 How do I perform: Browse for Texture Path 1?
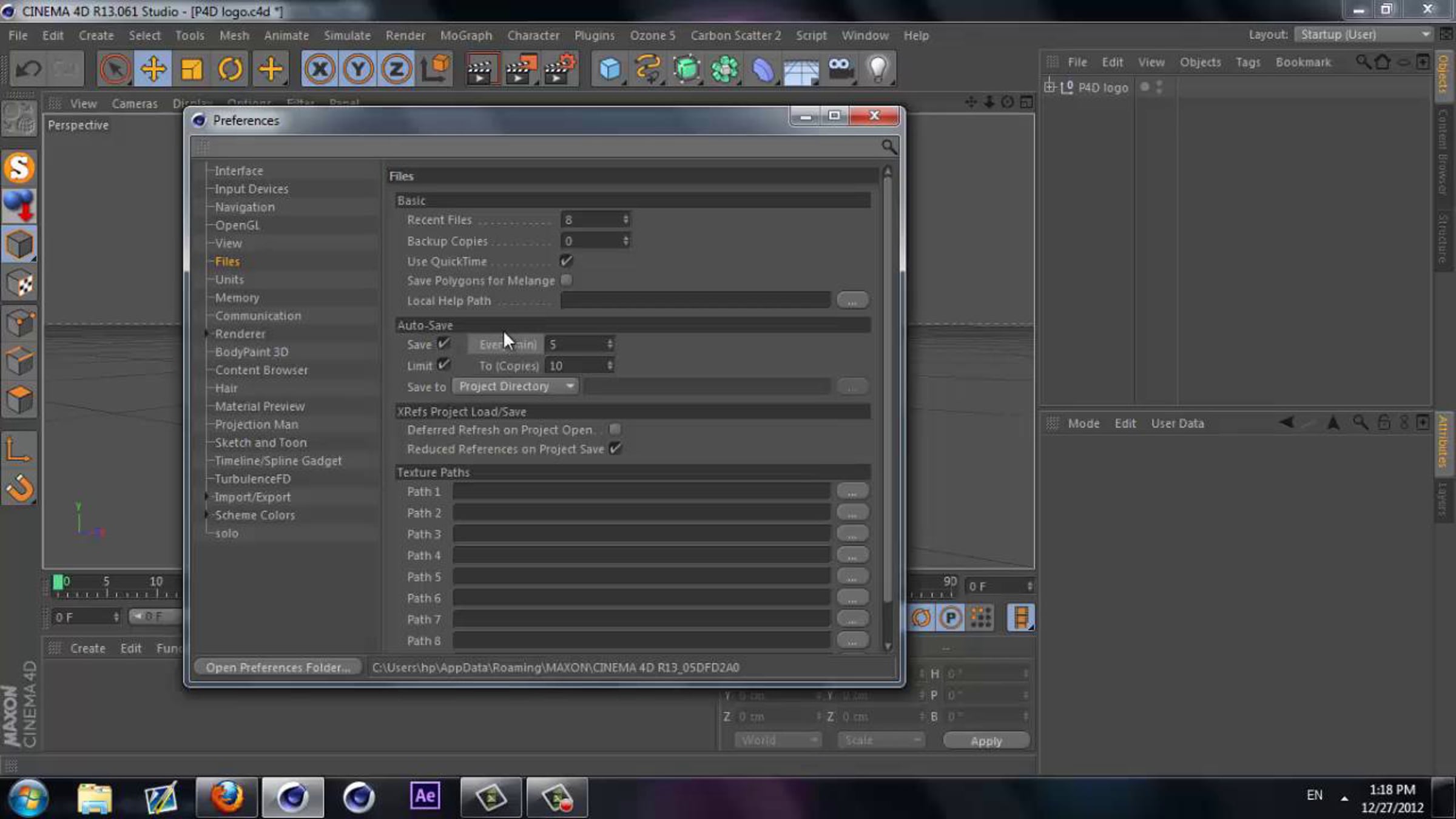pyautogui.click(x=852, y=491)
